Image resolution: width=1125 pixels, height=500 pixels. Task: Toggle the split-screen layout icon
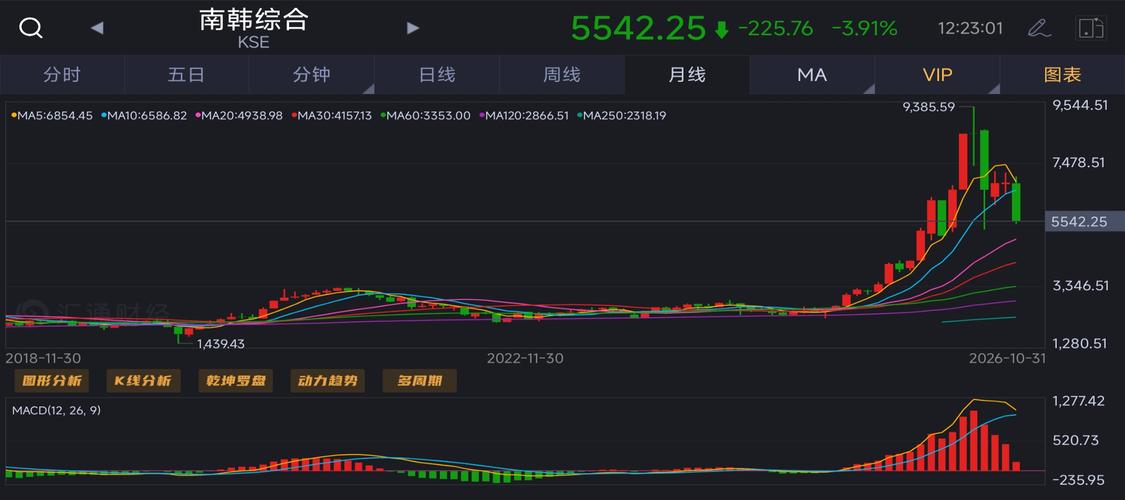tap(1091, 28)
